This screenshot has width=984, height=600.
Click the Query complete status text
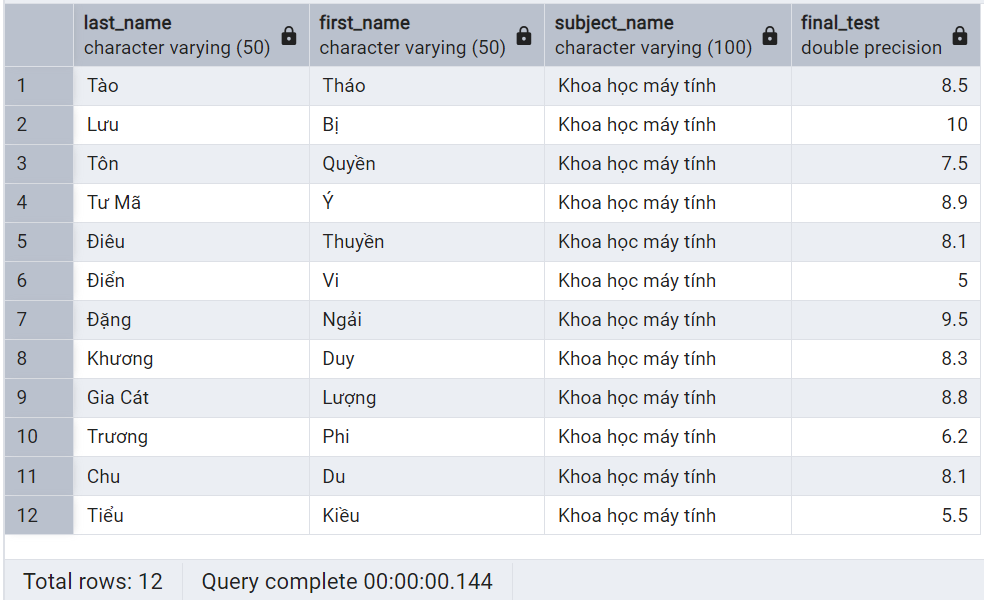point(347,582)
